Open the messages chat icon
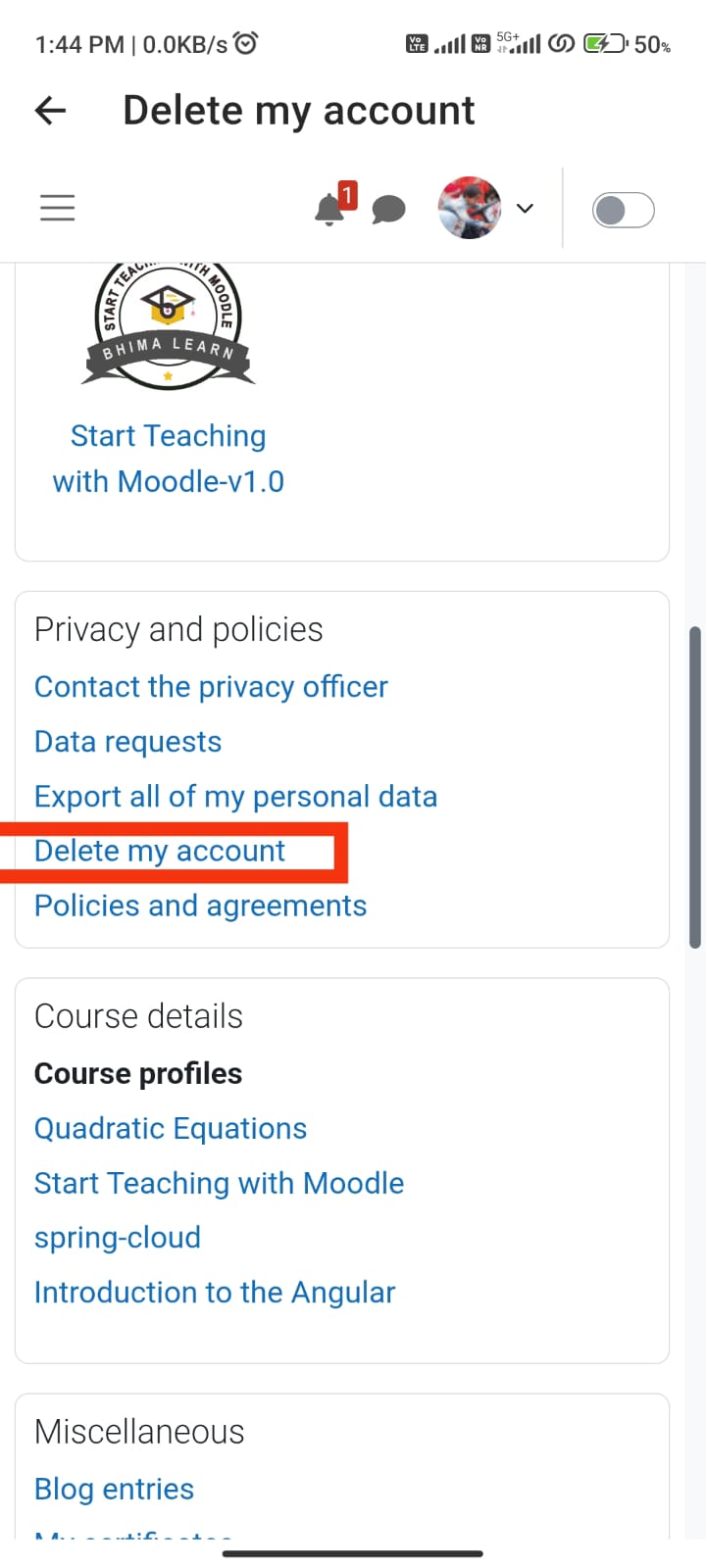 pos(387,209)
